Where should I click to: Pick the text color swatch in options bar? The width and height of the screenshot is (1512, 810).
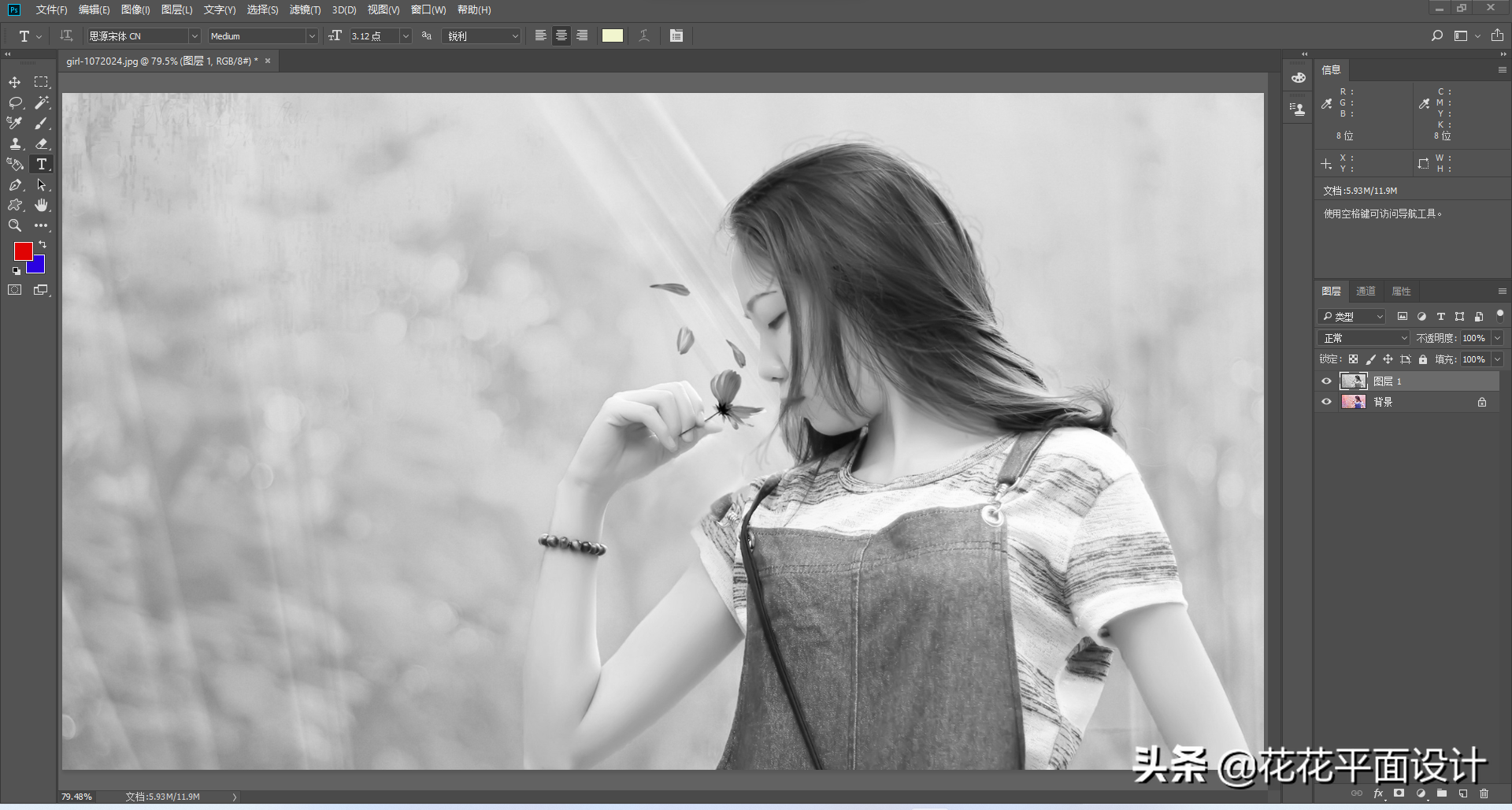612,35
